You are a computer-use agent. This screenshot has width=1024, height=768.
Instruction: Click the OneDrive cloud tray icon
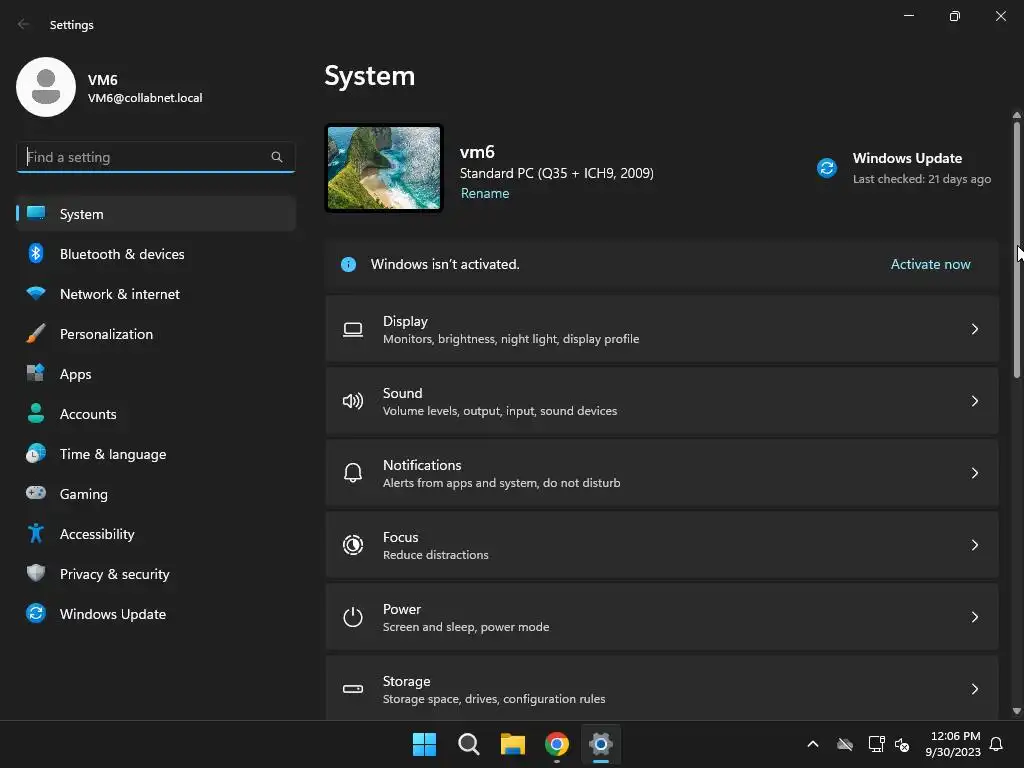pyautogui.click(x=845, y=744)
